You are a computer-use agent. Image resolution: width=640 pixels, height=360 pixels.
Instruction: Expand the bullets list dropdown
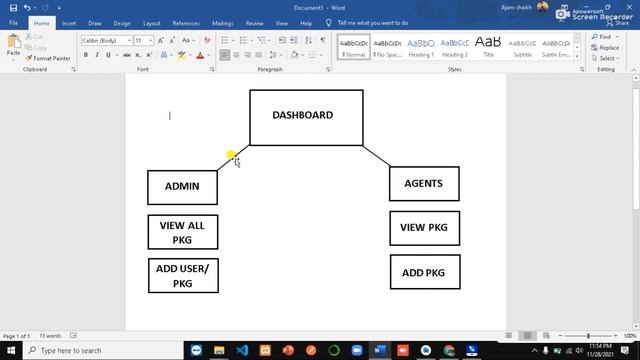coord(233,40)
